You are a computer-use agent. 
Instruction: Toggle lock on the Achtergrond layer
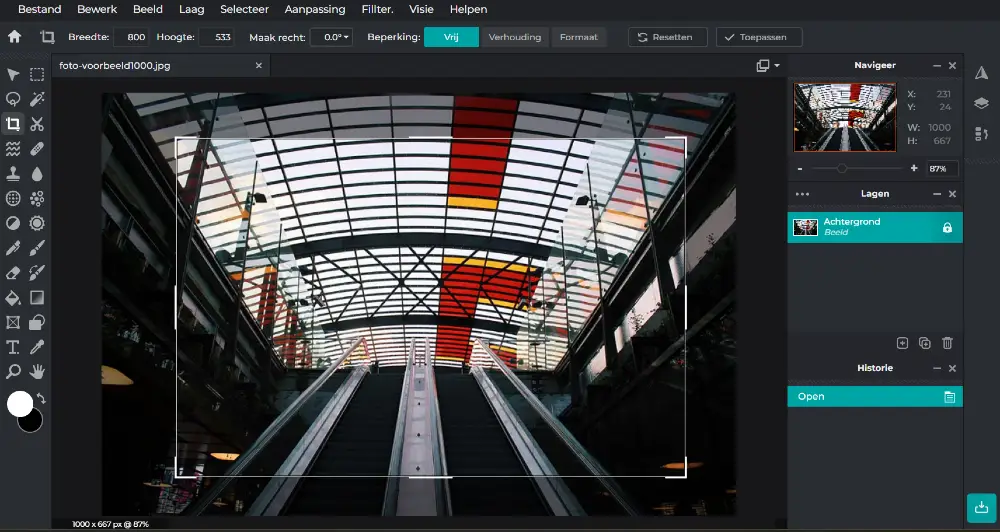click(x=947, y=228)
